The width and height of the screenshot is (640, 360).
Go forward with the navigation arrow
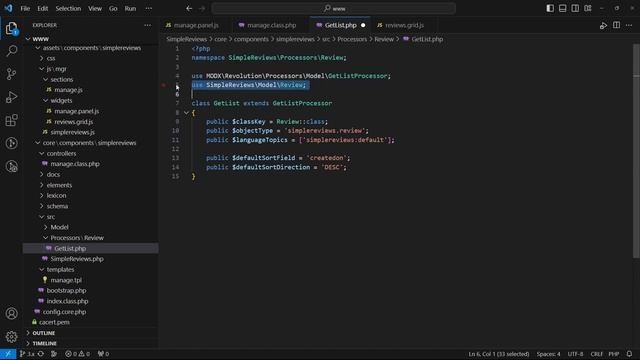(202, 8)
